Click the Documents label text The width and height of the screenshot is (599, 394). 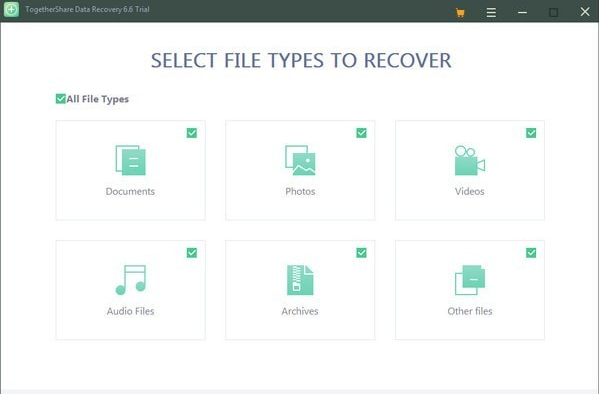point(130,191)
